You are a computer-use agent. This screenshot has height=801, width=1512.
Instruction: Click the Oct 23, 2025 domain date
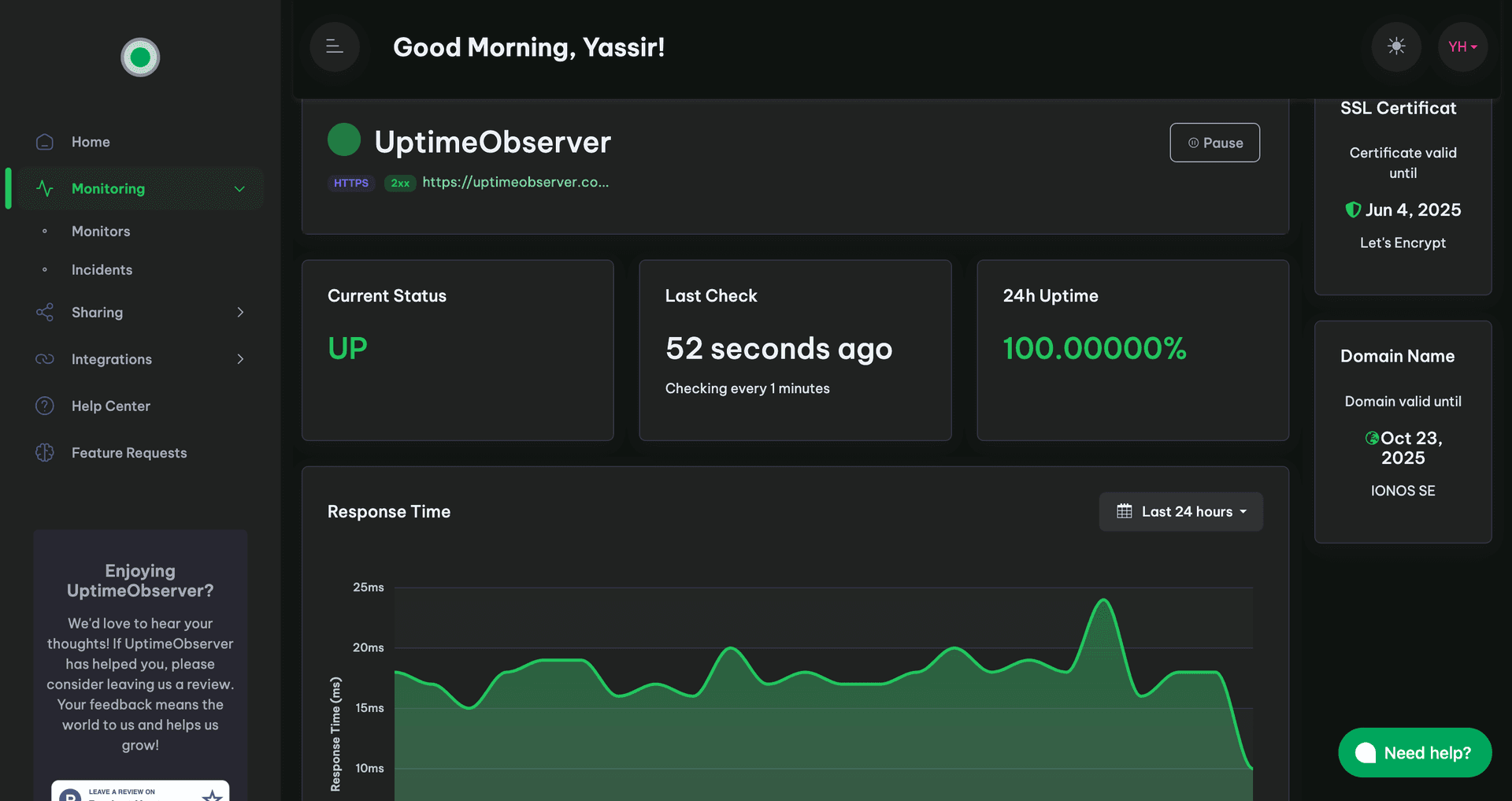pyautogui.click(x=1410, y=448)
